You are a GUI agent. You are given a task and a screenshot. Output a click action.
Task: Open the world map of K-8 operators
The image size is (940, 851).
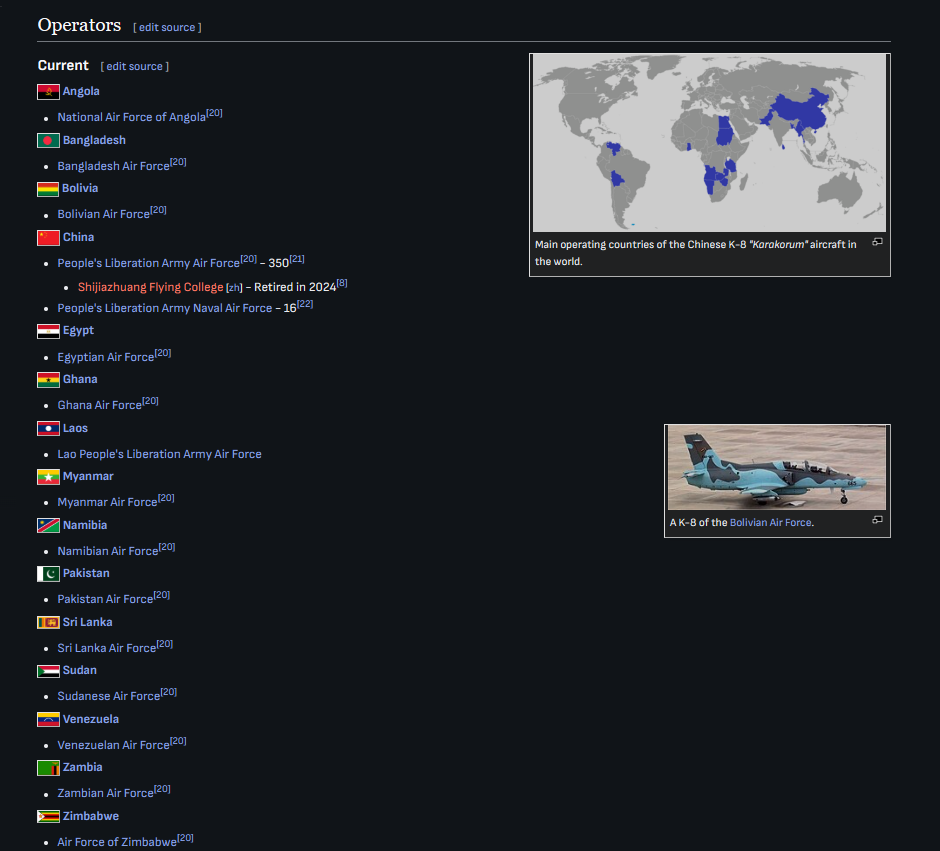709,143
